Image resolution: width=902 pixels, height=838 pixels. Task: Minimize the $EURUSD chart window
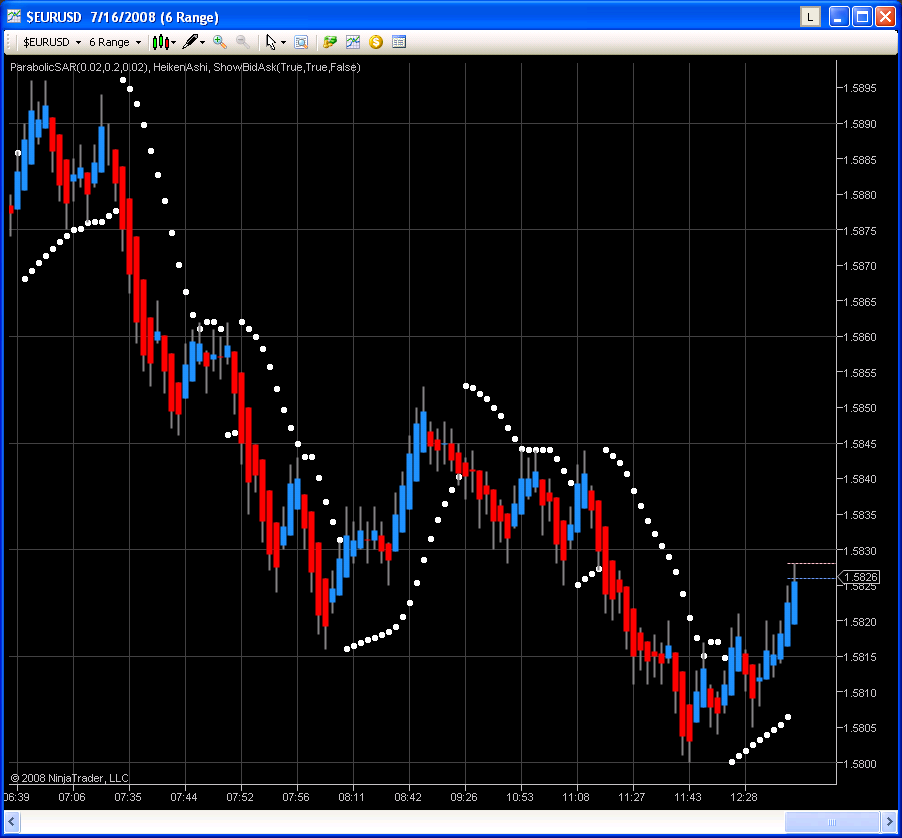[x=839, y=17]
